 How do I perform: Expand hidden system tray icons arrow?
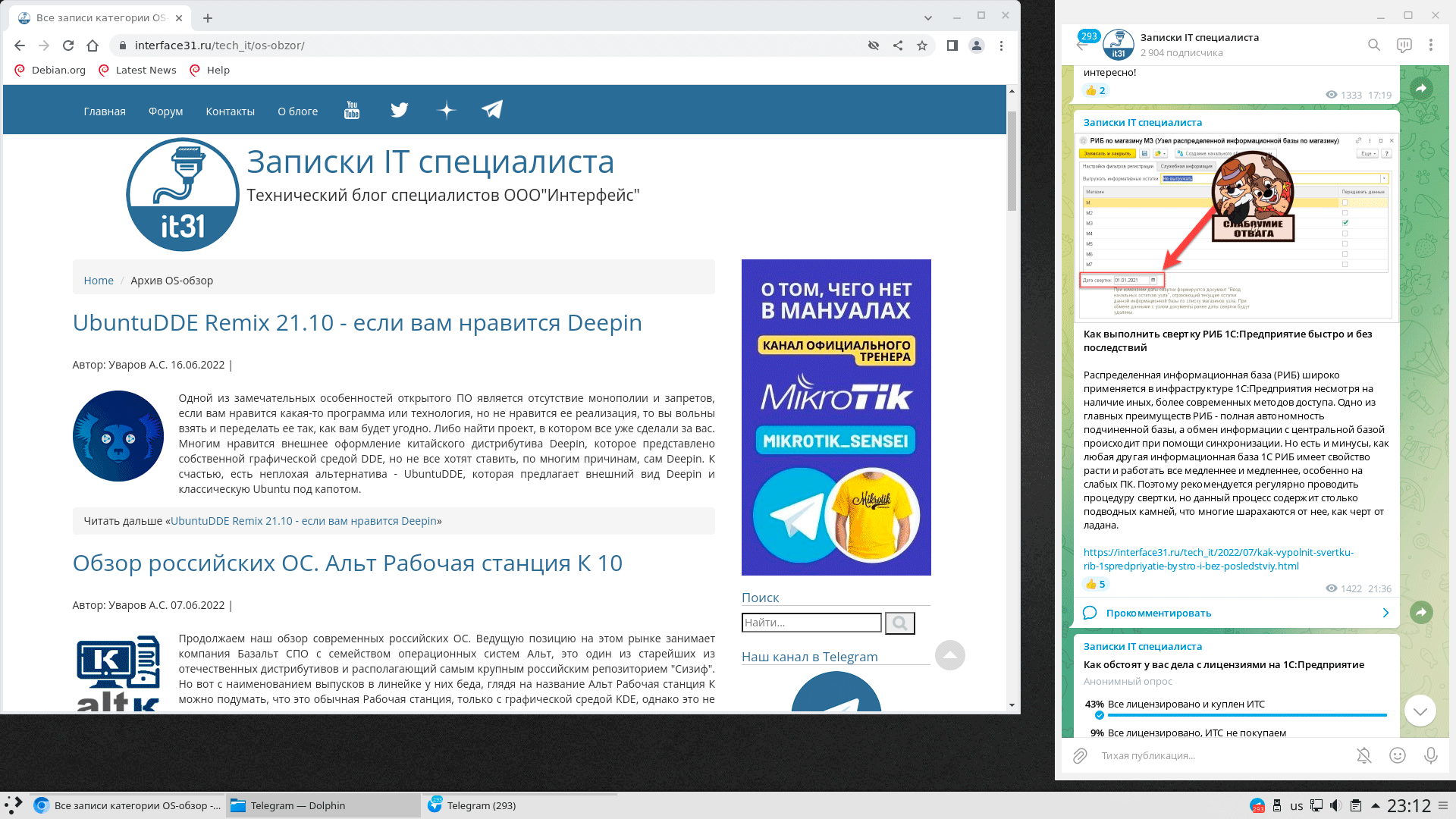tap(1375, 805)
